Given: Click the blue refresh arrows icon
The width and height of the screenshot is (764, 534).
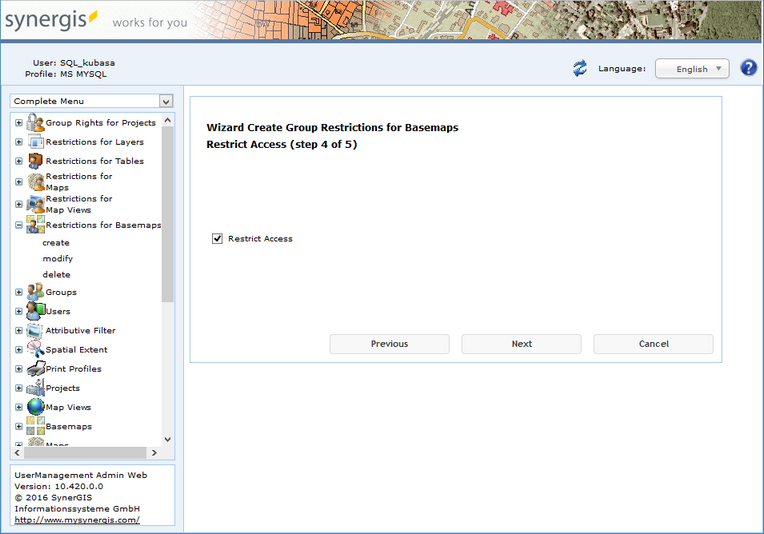Looking at the screenshot, I should [x=580, y=68].
